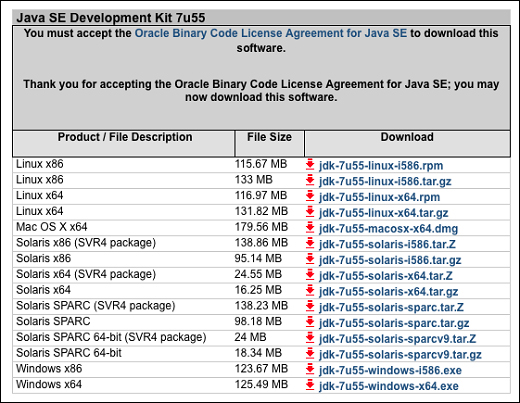This screenshot has height=403, width=520.
Task: Click the 24 MB file size value
Action: click(x=250, y=337)
